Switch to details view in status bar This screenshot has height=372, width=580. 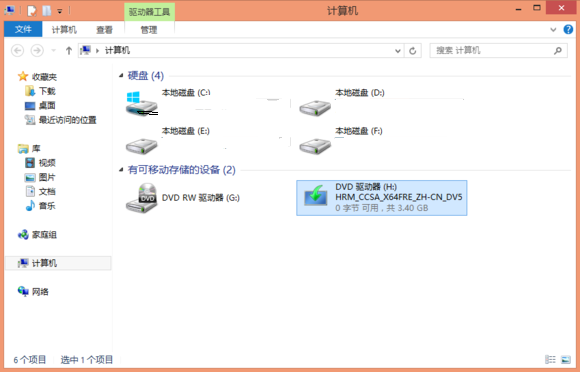point(550,359)
